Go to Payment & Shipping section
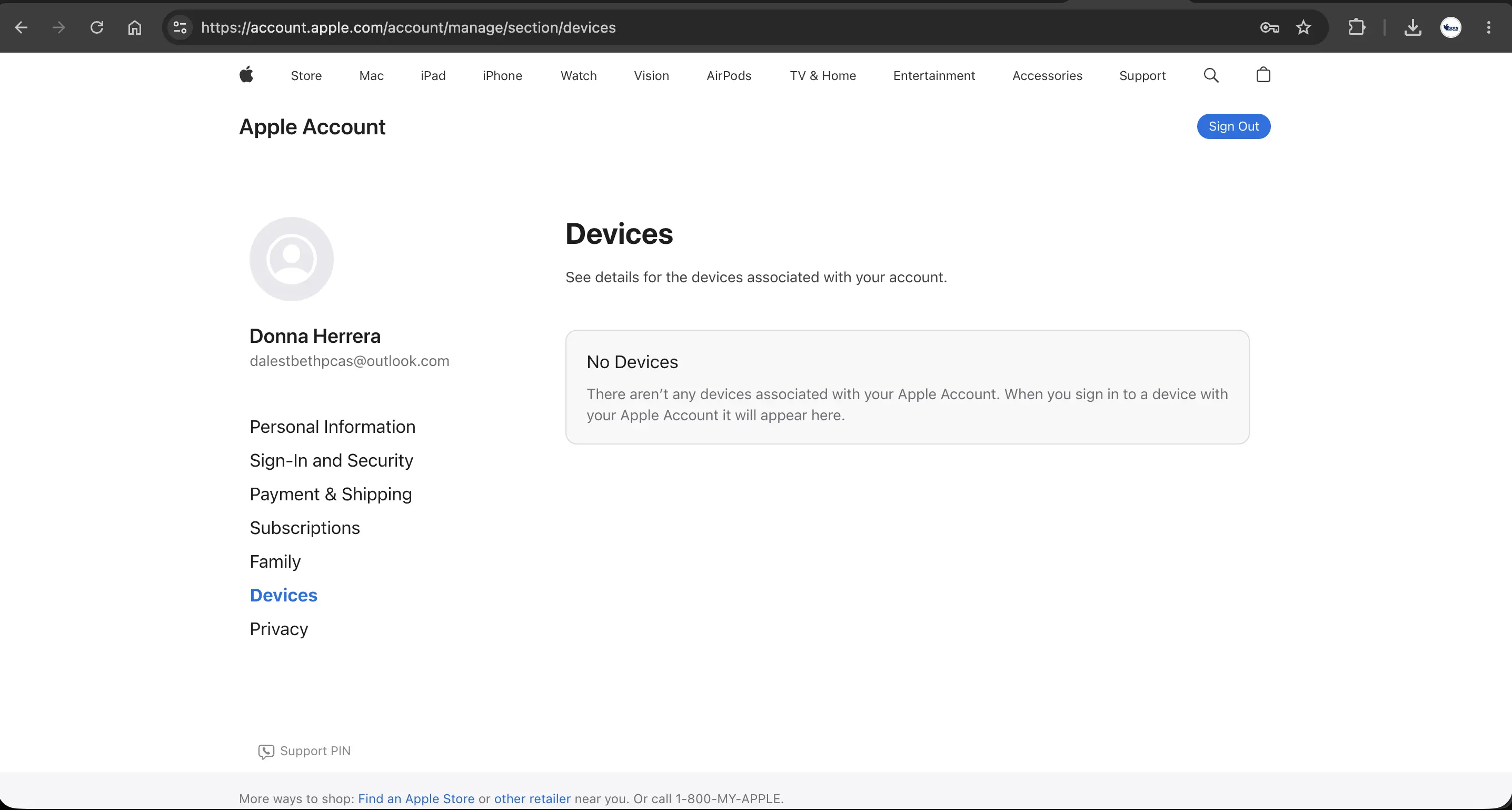 click(x=331, y=495)
